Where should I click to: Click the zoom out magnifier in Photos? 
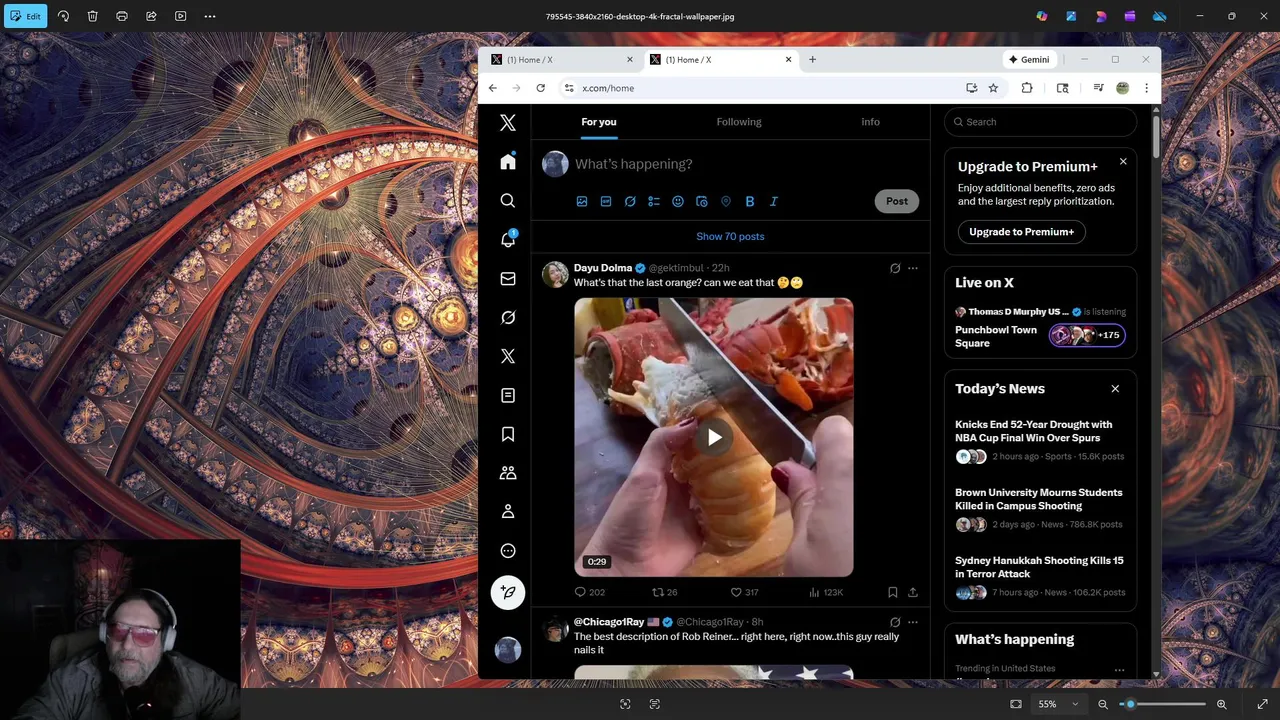(x=1103, y=704)
